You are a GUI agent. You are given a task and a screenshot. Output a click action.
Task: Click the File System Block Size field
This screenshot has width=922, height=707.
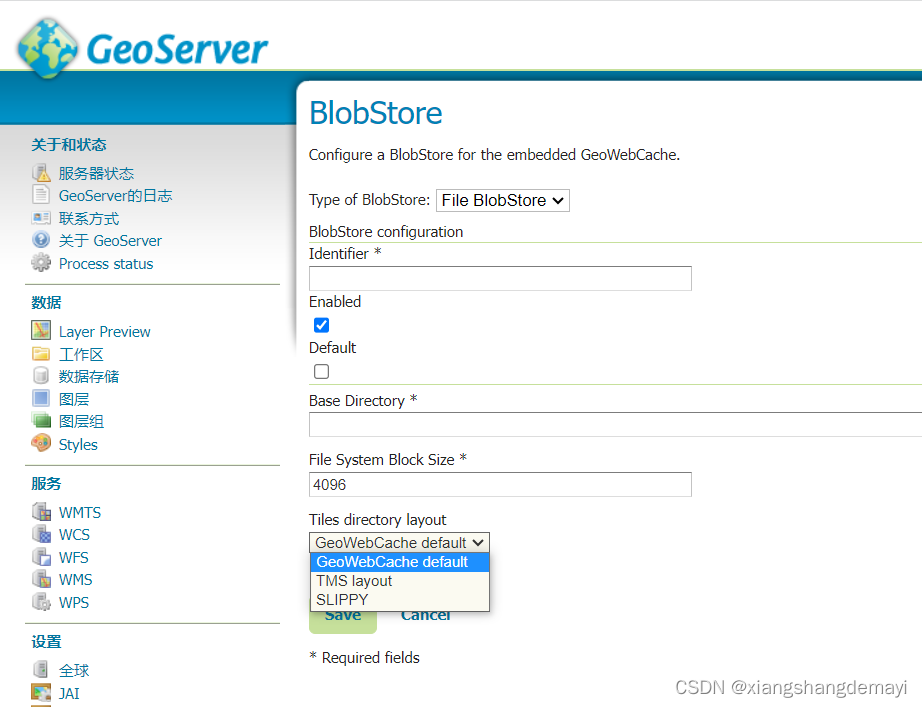500,485
